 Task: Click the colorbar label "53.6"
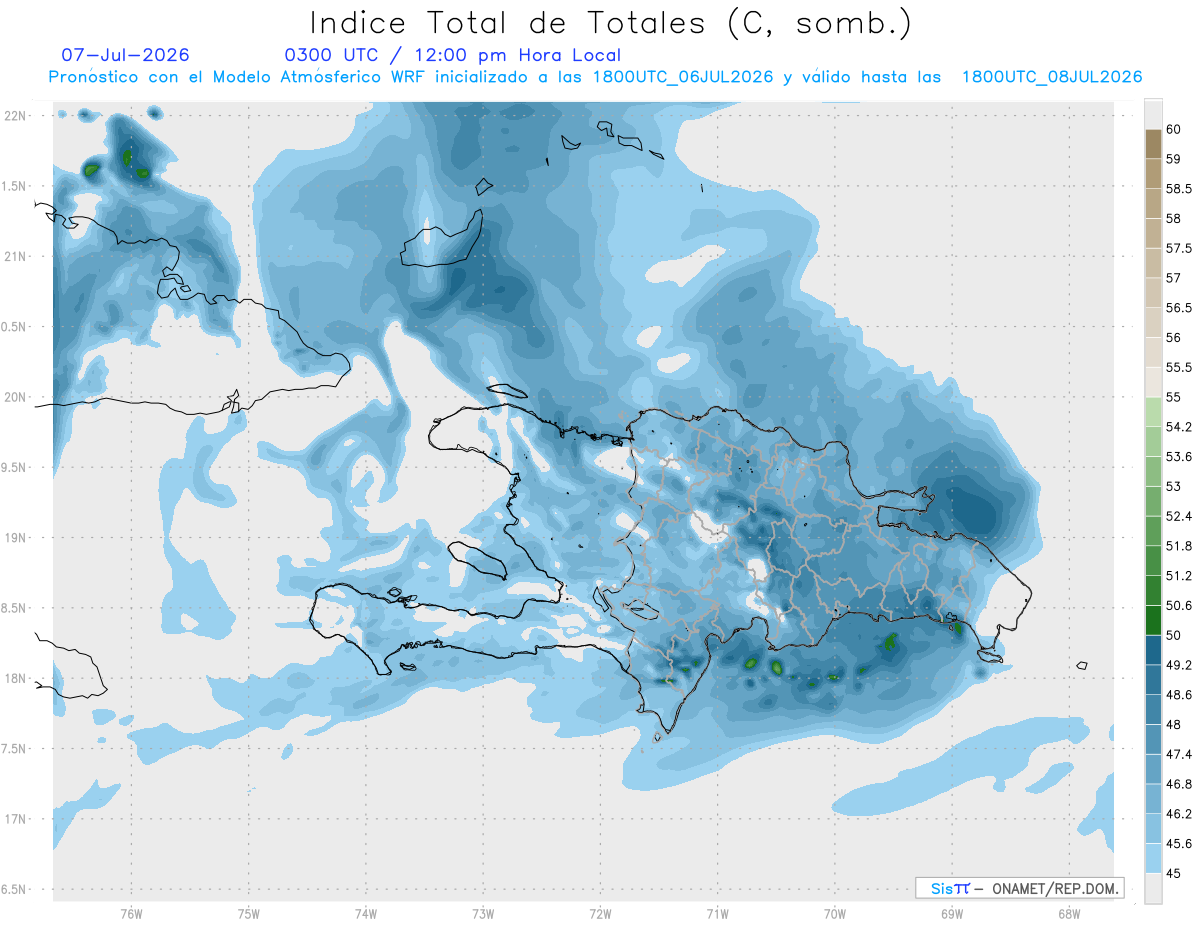pyautogui.click(x=1178, y=456)
